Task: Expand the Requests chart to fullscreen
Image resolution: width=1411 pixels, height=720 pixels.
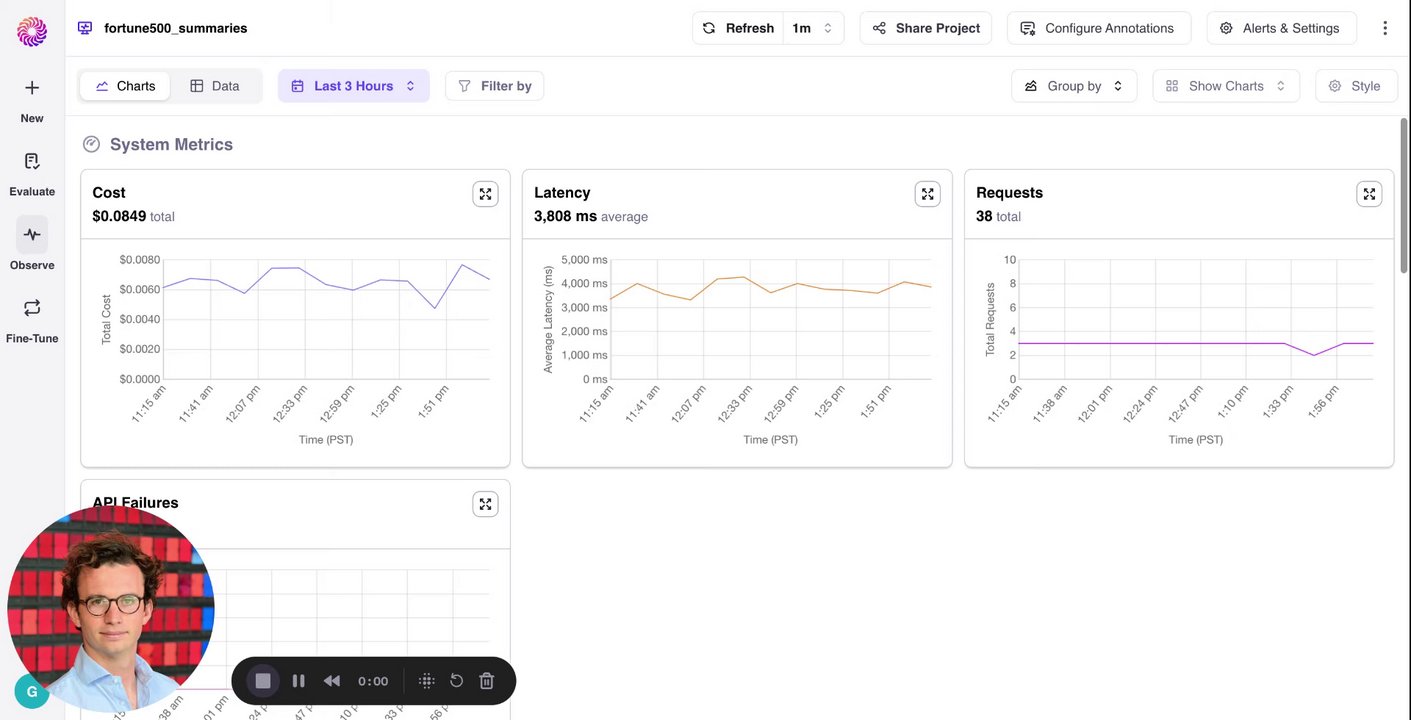Action: coord(1369,194)
